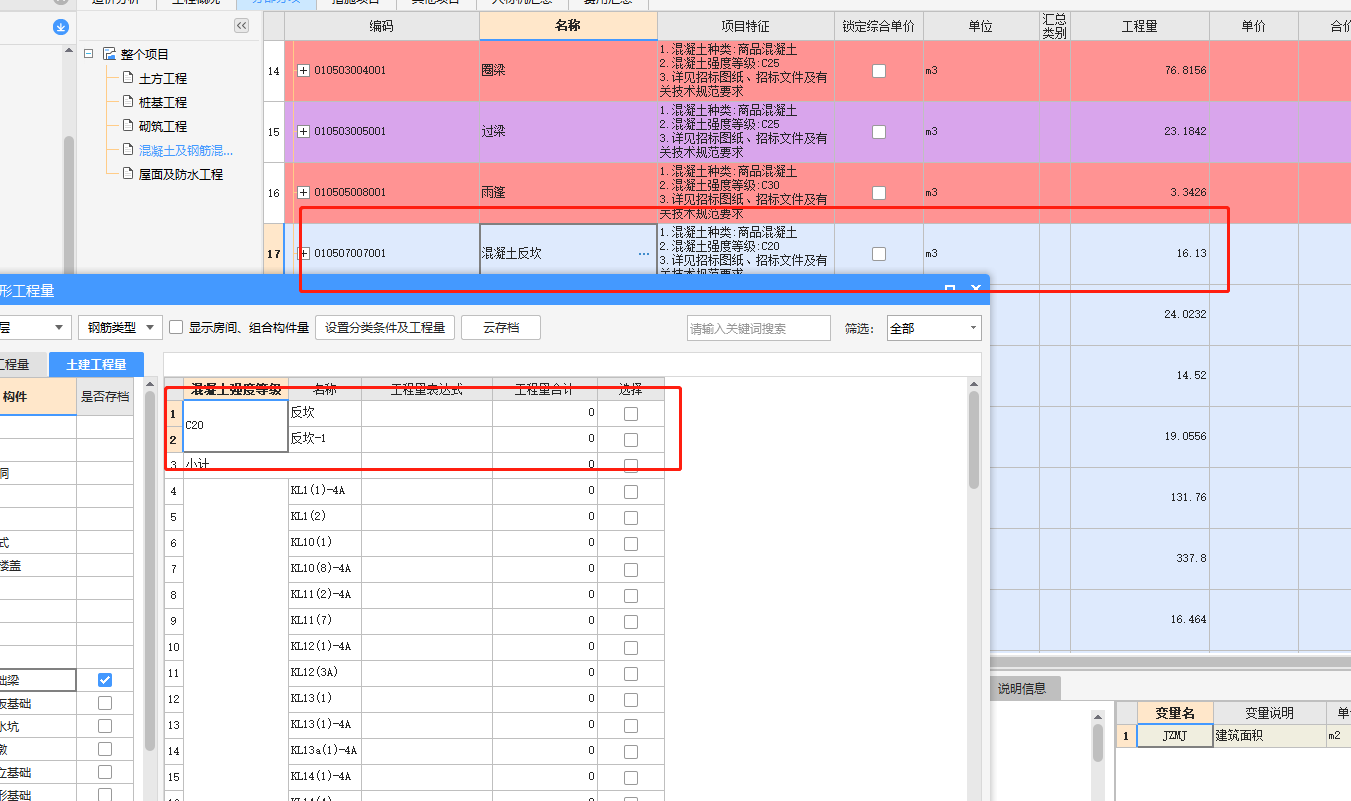The width and height of the screenshot is (1351, 801).
Task: Click the 云存档 button
Action: (501, 327)
